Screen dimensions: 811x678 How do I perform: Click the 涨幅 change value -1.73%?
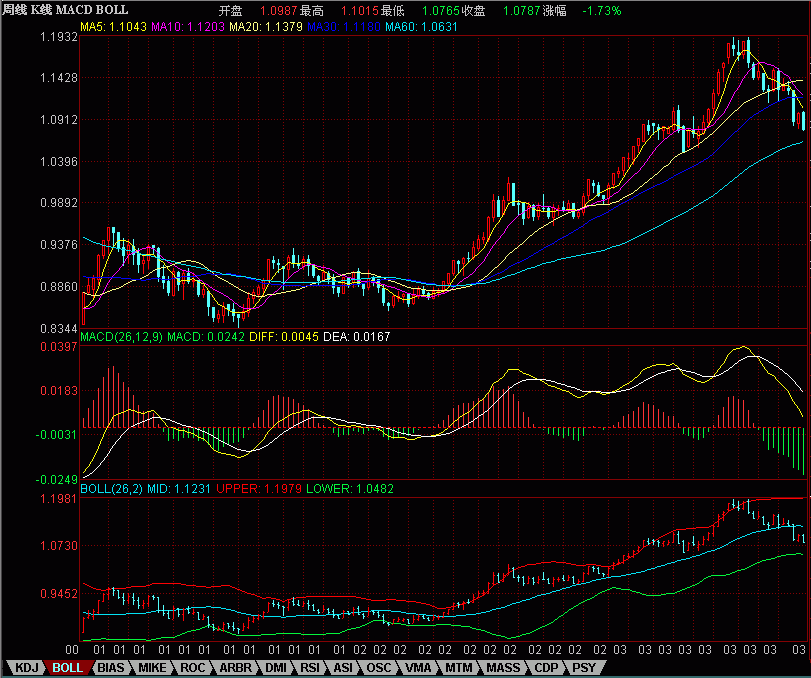coord(602,11)
